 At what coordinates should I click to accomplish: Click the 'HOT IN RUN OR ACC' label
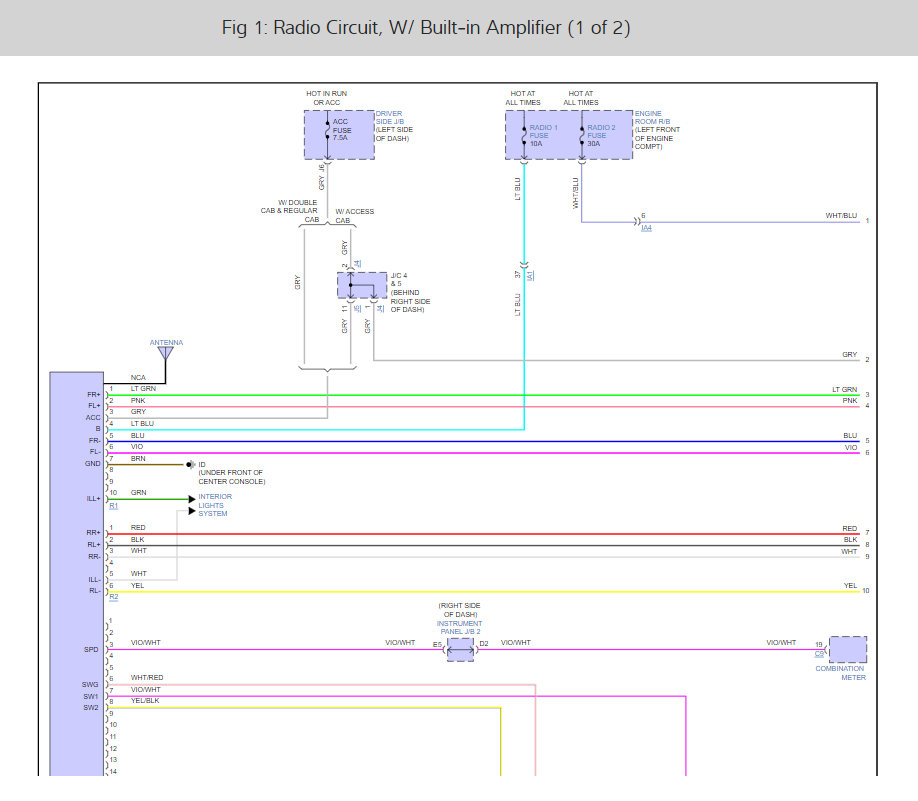click(x=327, y=98)
